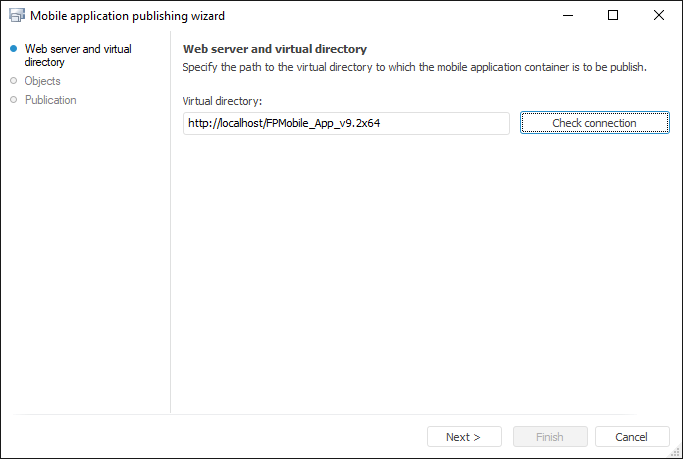Click the grey bullet beside the Objects step
This screenshot has width=683, height=459.
coord(14,81)
